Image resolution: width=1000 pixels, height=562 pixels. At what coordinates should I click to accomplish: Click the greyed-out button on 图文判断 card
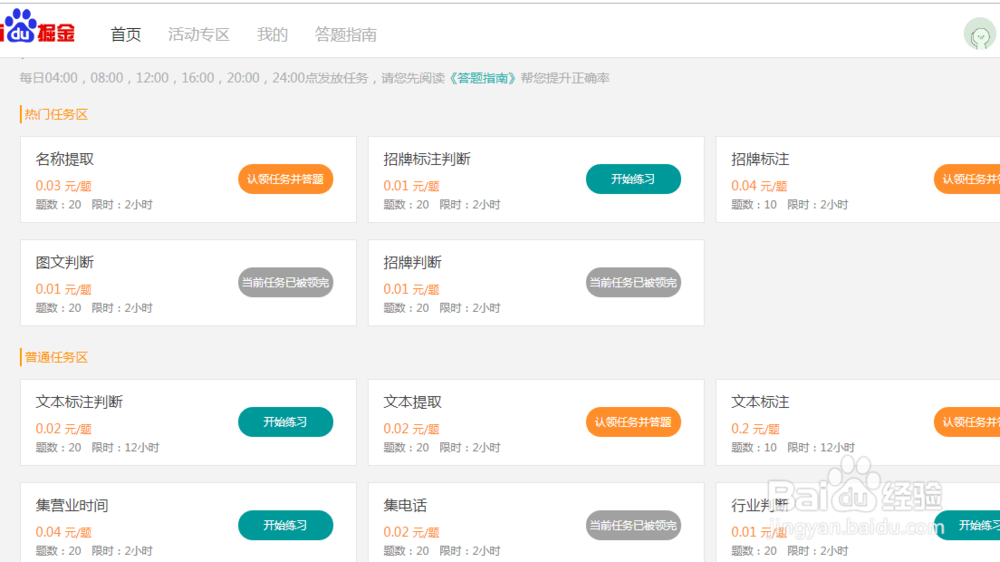tap(286, 283)
